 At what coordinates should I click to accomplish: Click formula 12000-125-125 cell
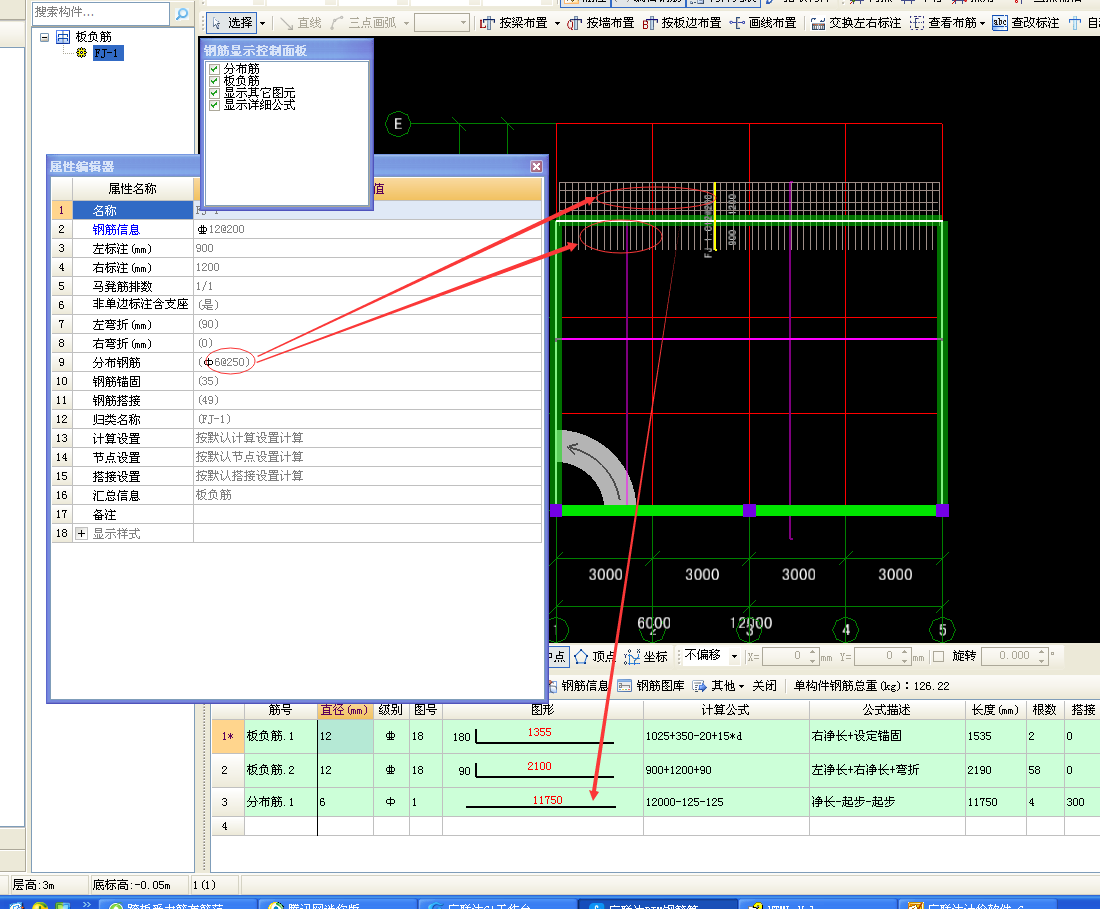(725, 802)
